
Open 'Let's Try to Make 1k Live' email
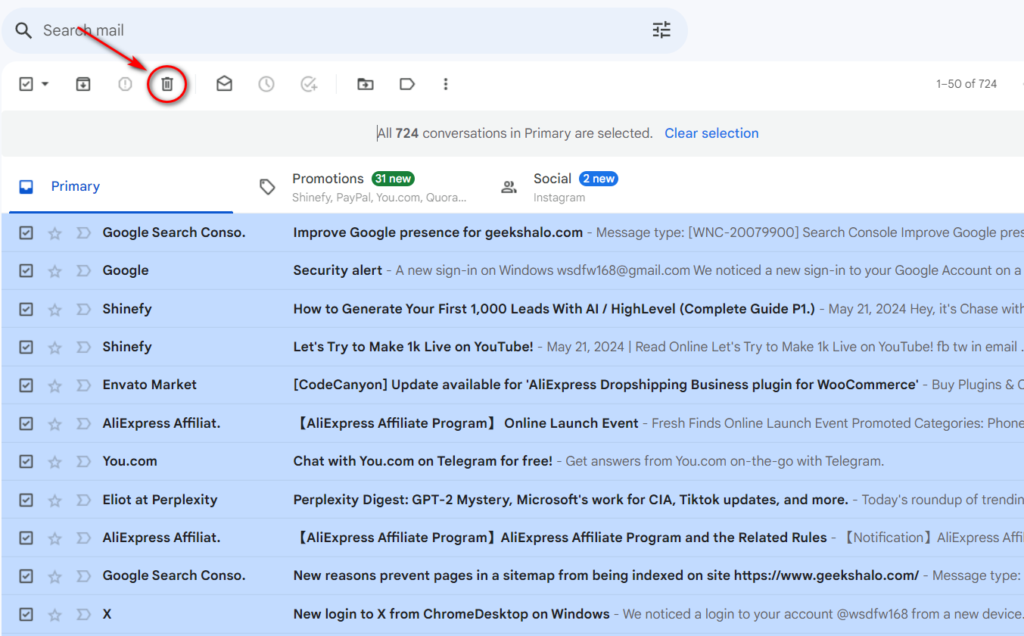click(x=413, y=347)
